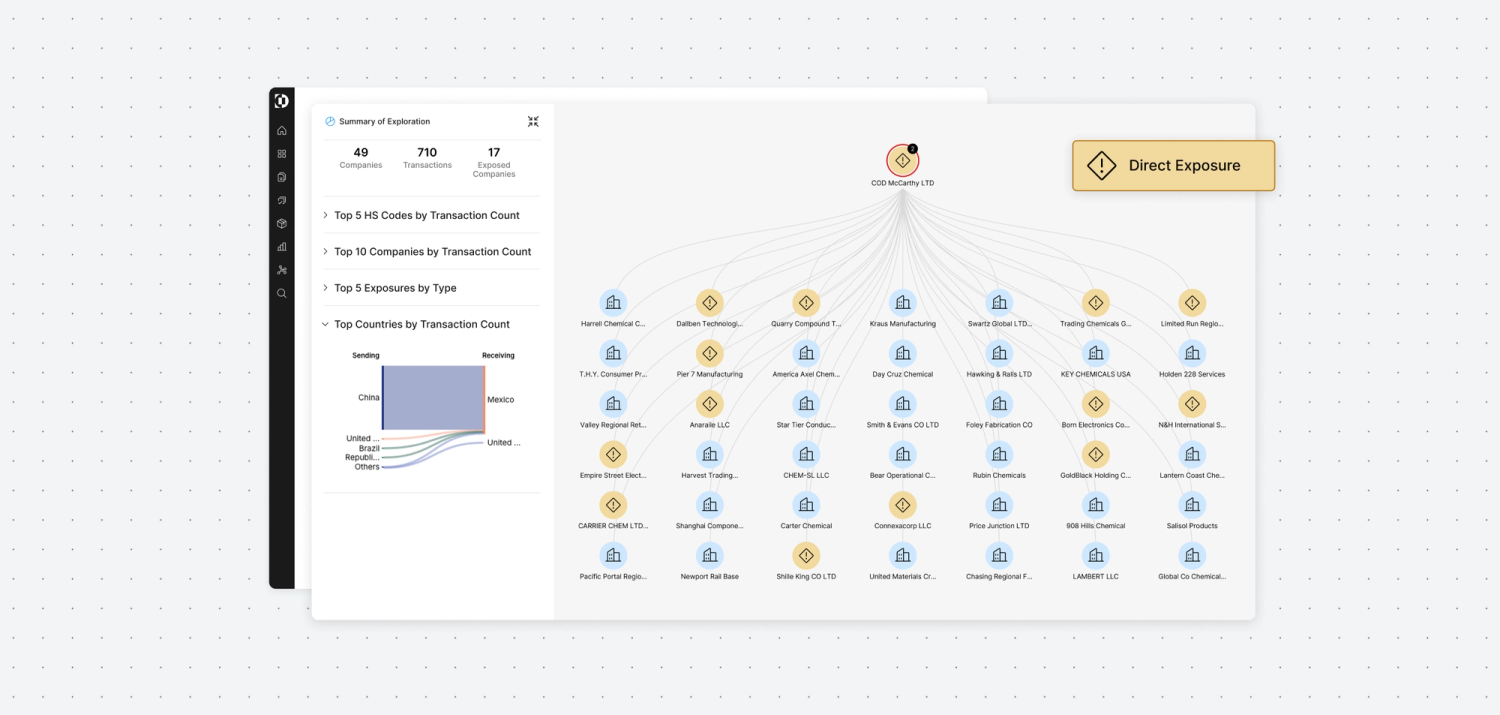Select the LAMBERT LLC node

(x=1096, y=555)
